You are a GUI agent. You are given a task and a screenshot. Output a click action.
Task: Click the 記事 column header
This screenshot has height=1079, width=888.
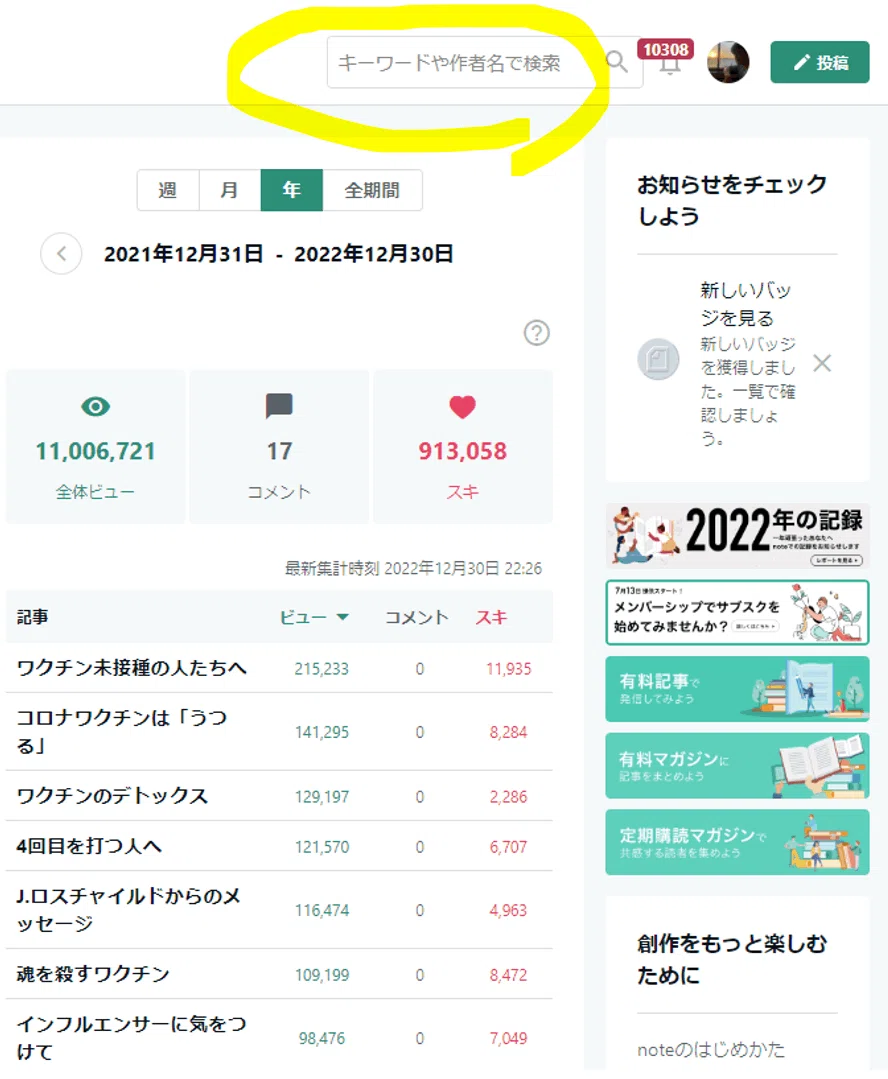point(32,617)
